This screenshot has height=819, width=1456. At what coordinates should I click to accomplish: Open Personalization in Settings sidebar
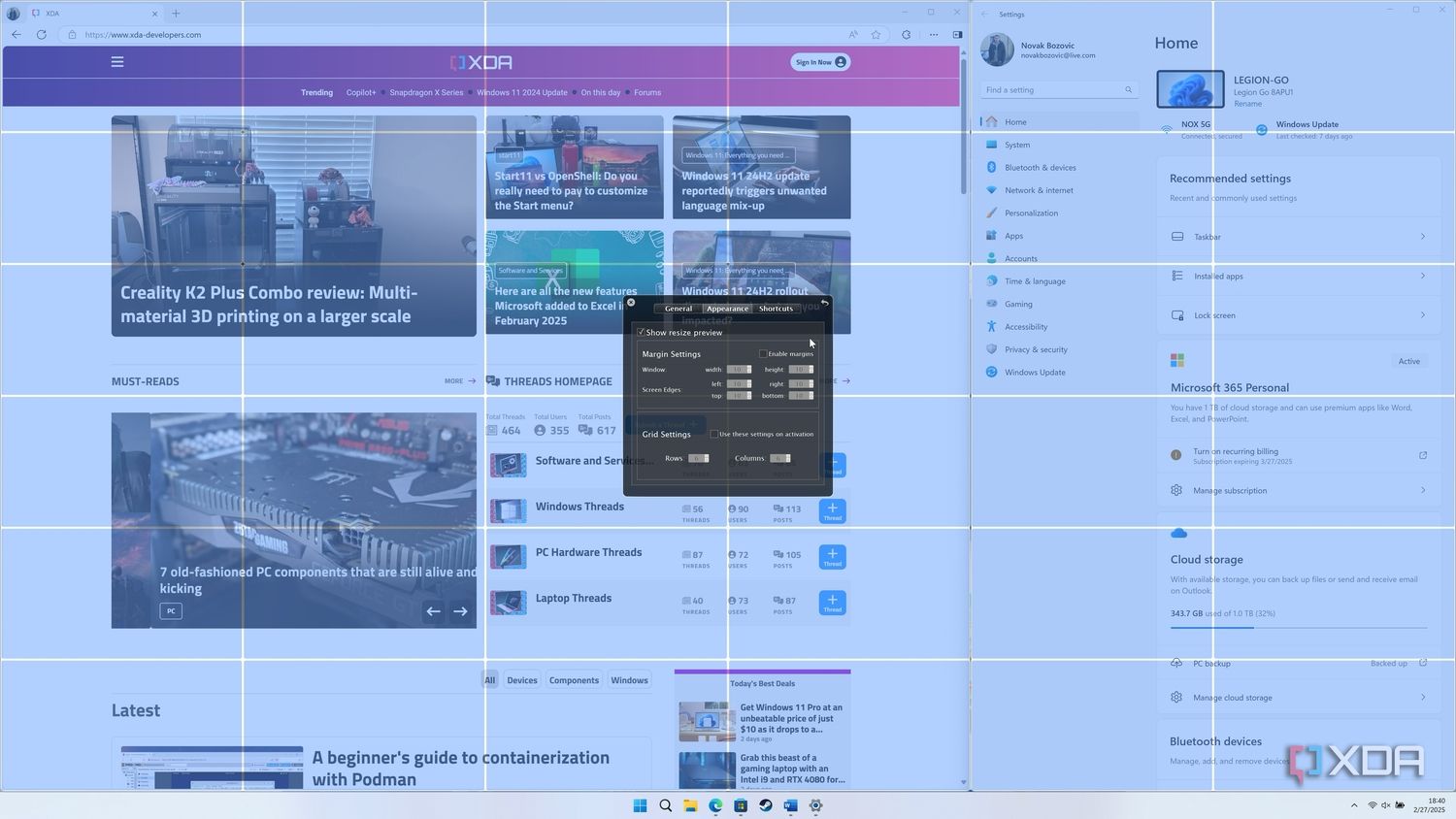click(x=1059, y=213)
